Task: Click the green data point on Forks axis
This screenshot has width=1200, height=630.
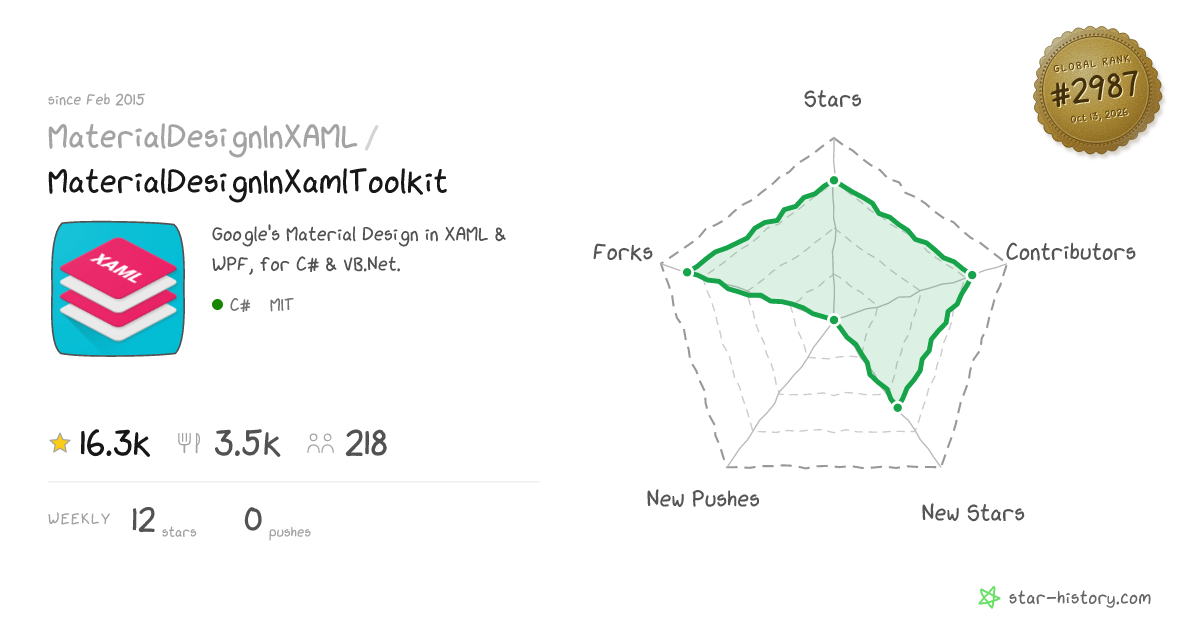Action: (687, 272)
